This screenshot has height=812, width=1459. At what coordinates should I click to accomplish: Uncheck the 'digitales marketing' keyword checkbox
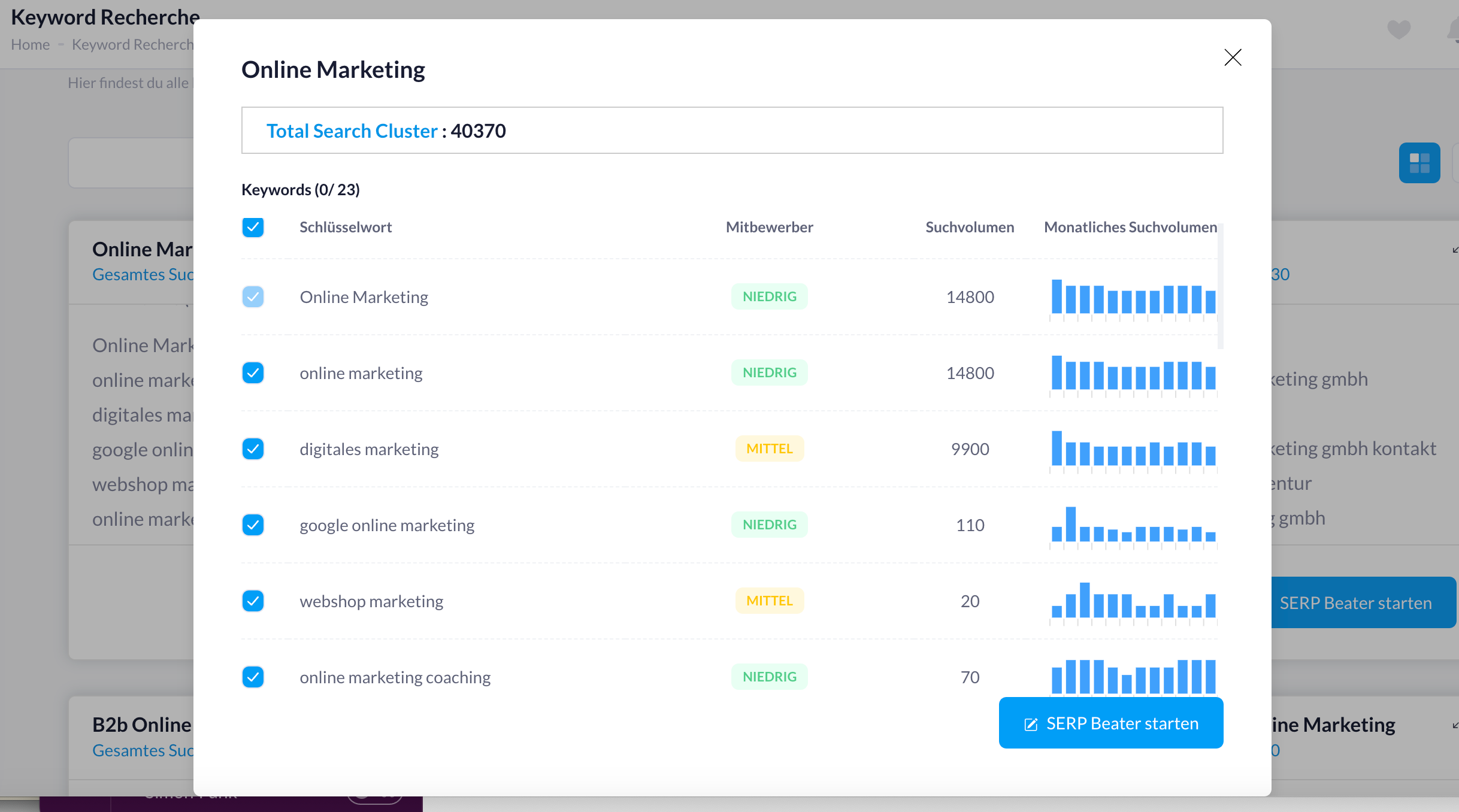(x=253, y=449)
